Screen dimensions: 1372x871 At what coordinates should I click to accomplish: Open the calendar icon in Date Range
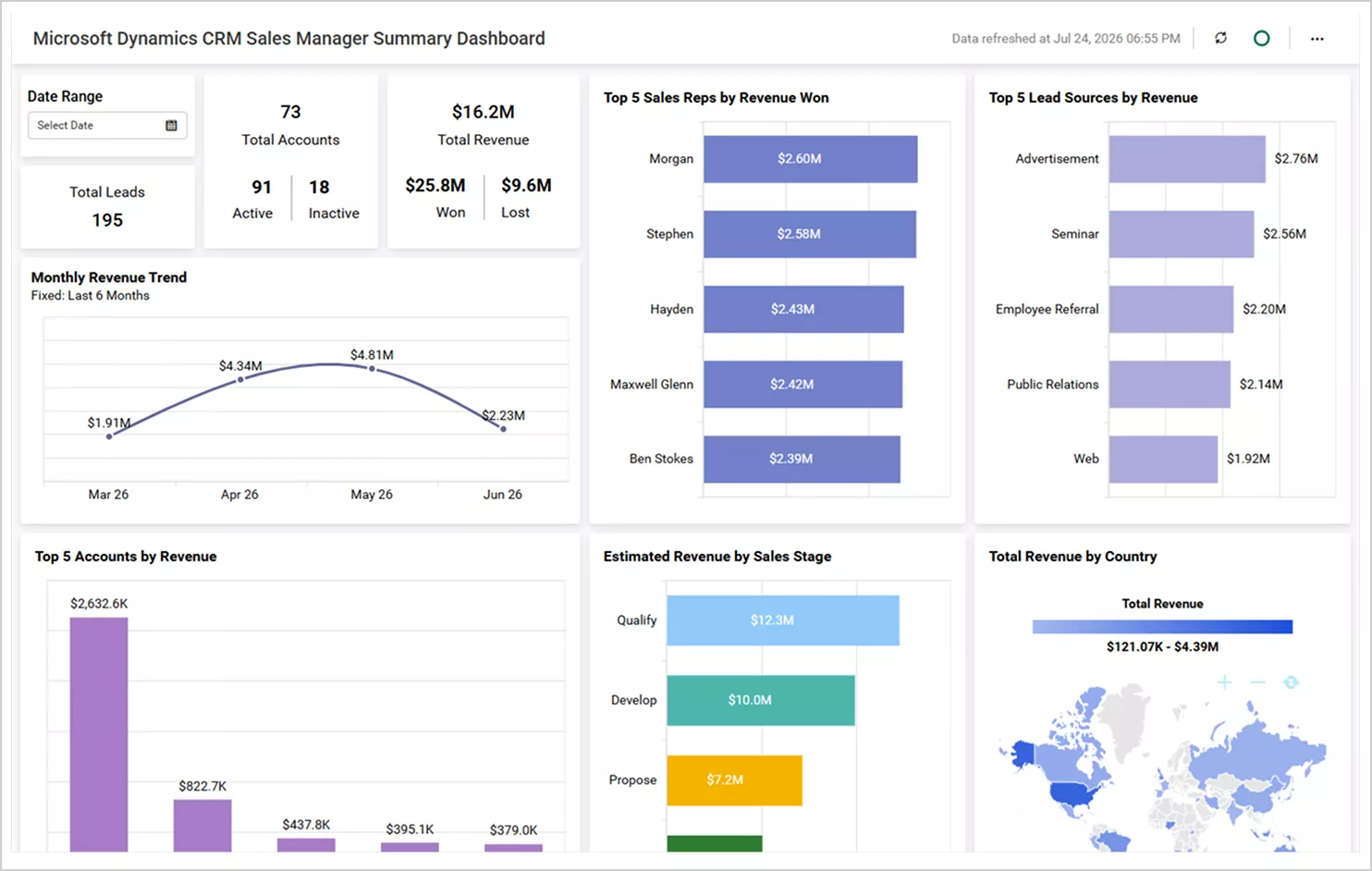tap(171, 126)
